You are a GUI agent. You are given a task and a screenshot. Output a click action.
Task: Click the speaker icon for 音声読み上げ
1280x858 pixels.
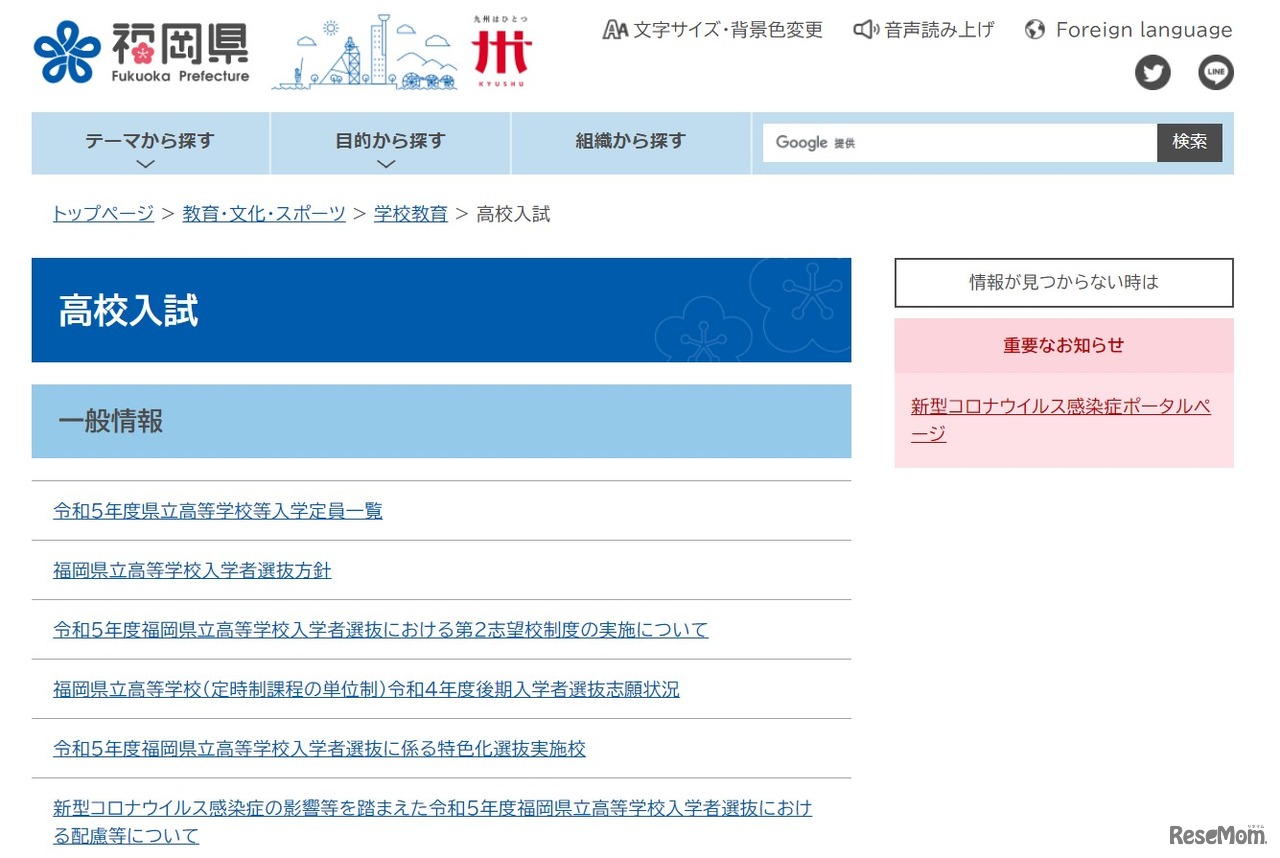coord(865,30)
